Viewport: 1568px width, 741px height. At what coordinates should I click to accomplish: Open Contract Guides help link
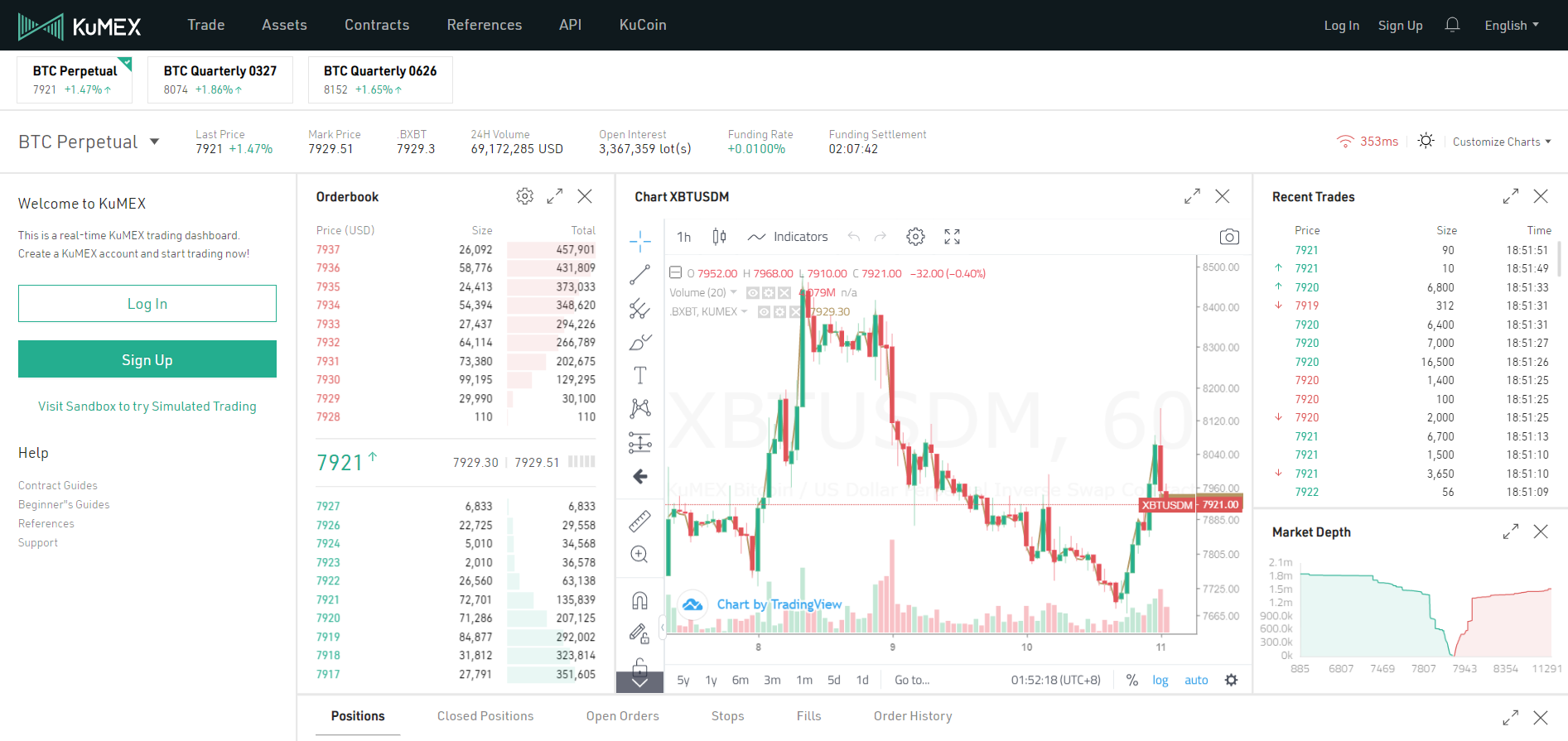[x=58, y=485]
